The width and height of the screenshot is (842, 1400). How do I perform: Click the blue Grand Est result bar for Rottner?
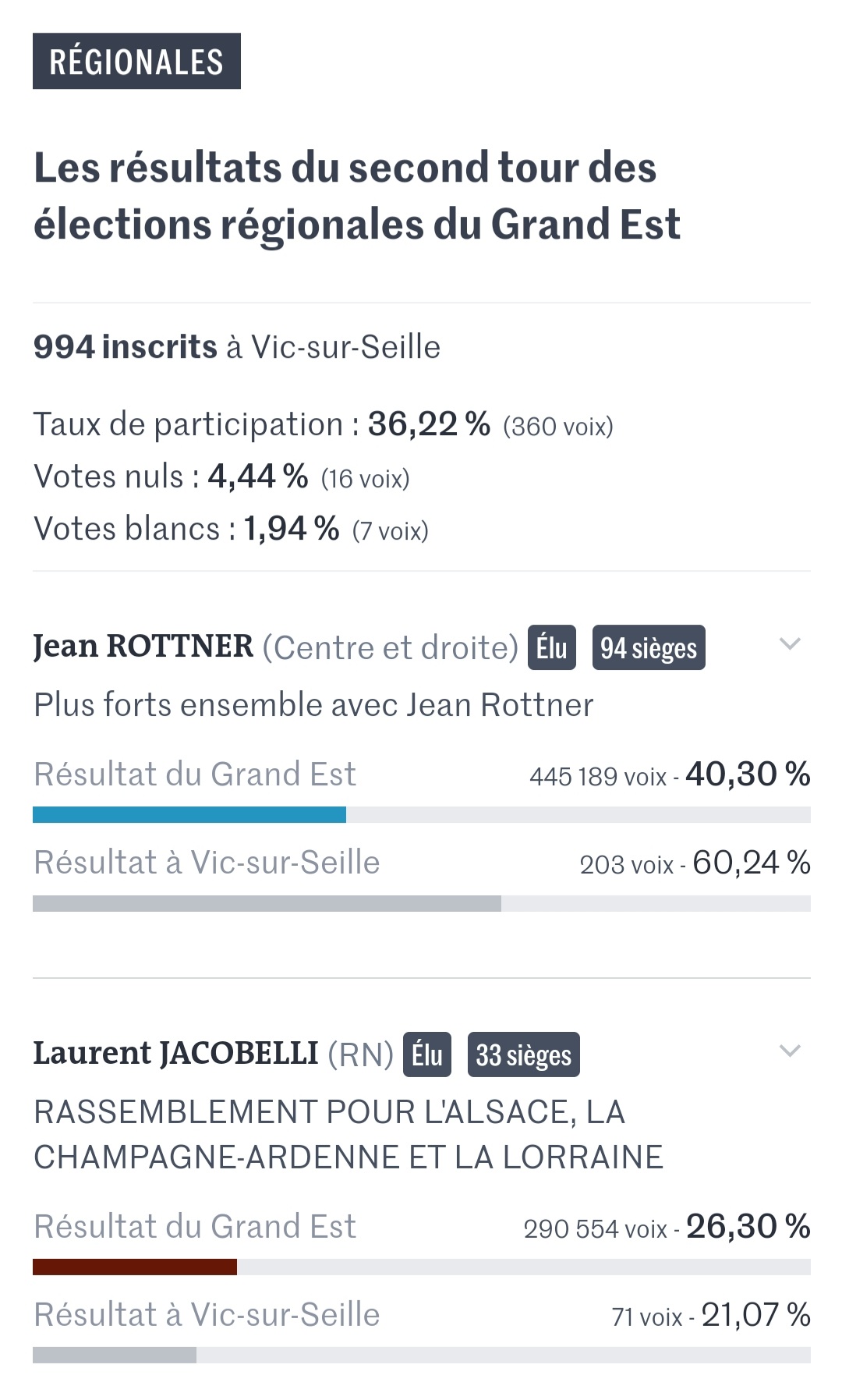pyautogui.click(x=189, y=815)
